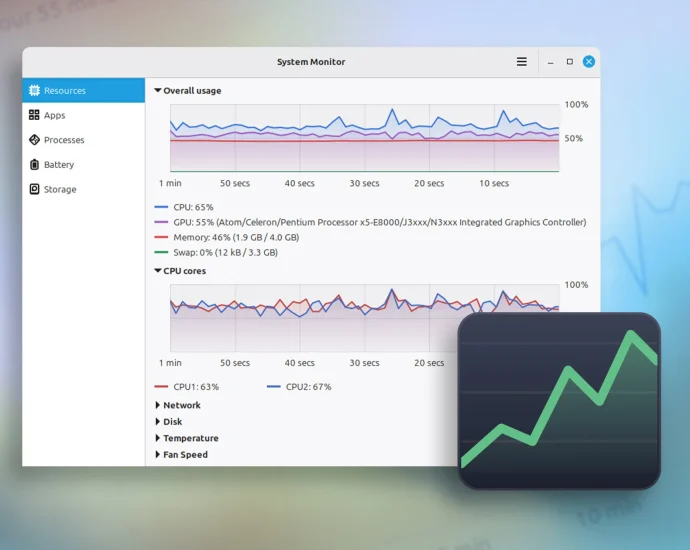Screen dimensions: 690x550
Task: Open the Processes label in sidebar
Action: [x=64, y=140]
